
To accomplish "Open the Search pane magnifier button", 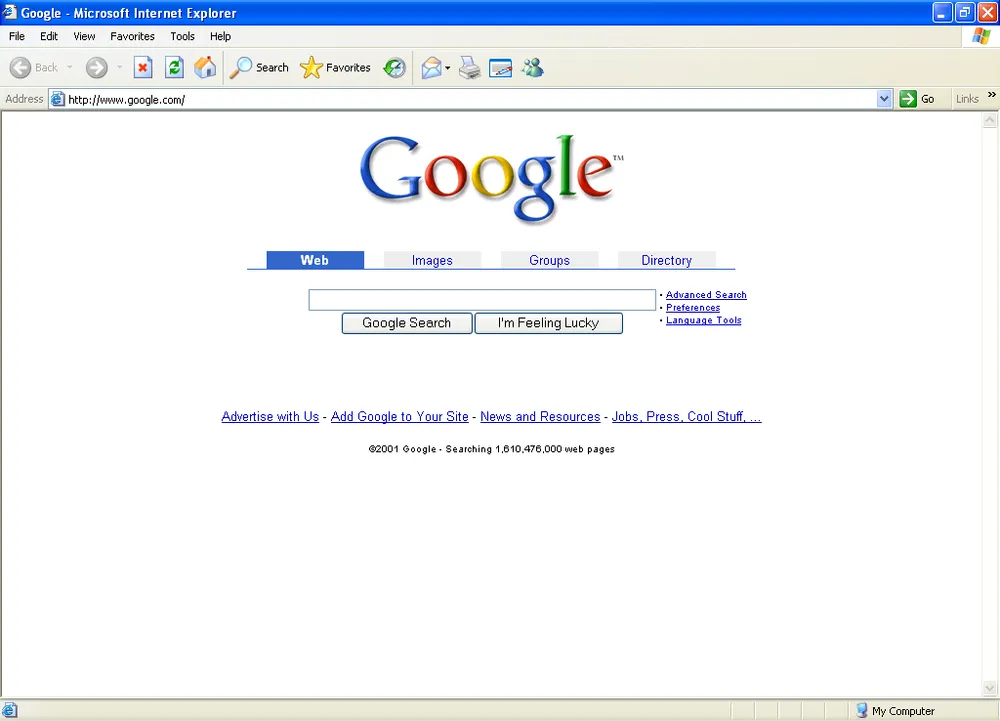I will click(x=259, y=68).
